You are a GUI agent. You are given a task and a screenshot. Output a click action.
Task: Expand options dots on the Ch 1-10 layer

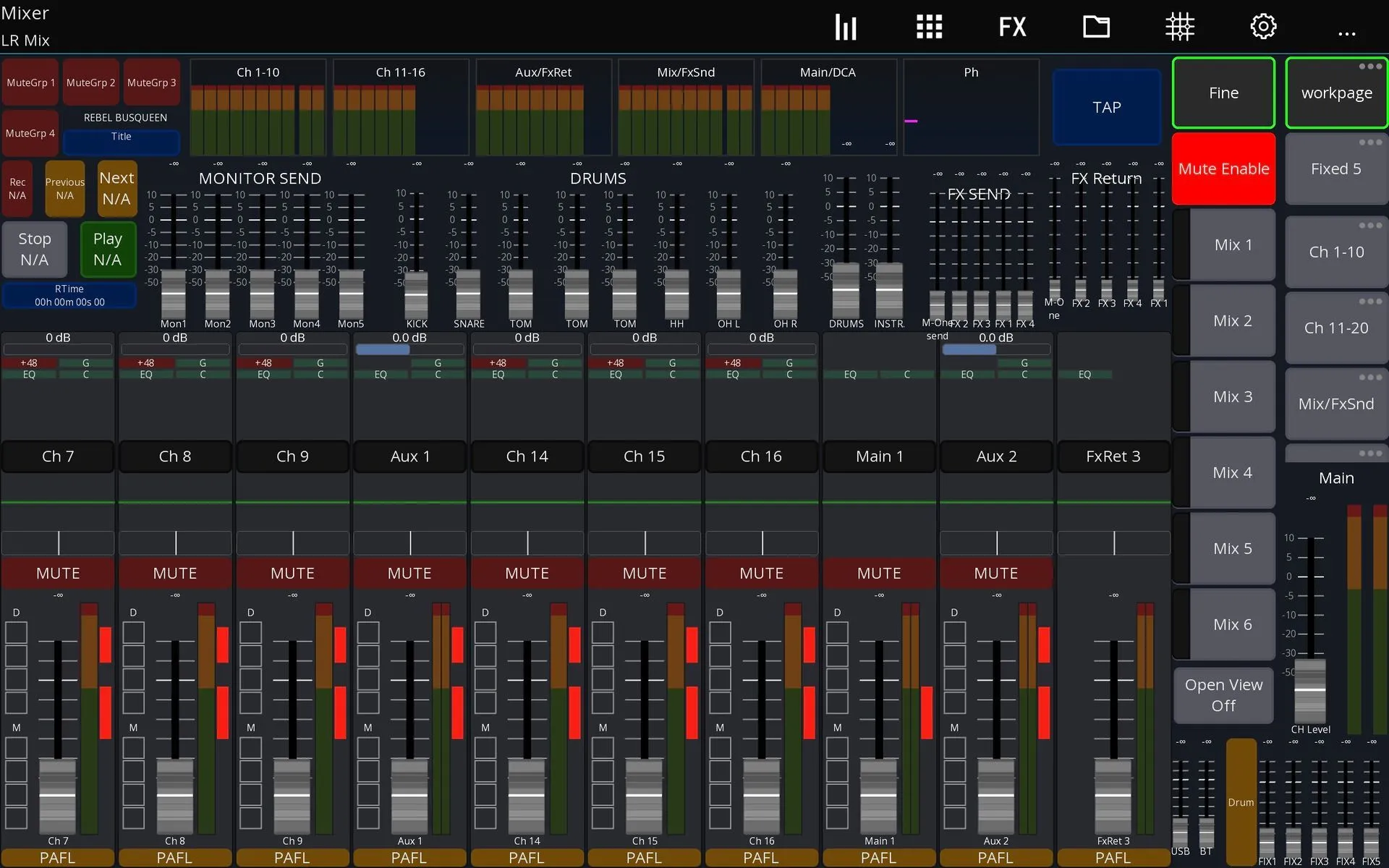(1370, 226)
